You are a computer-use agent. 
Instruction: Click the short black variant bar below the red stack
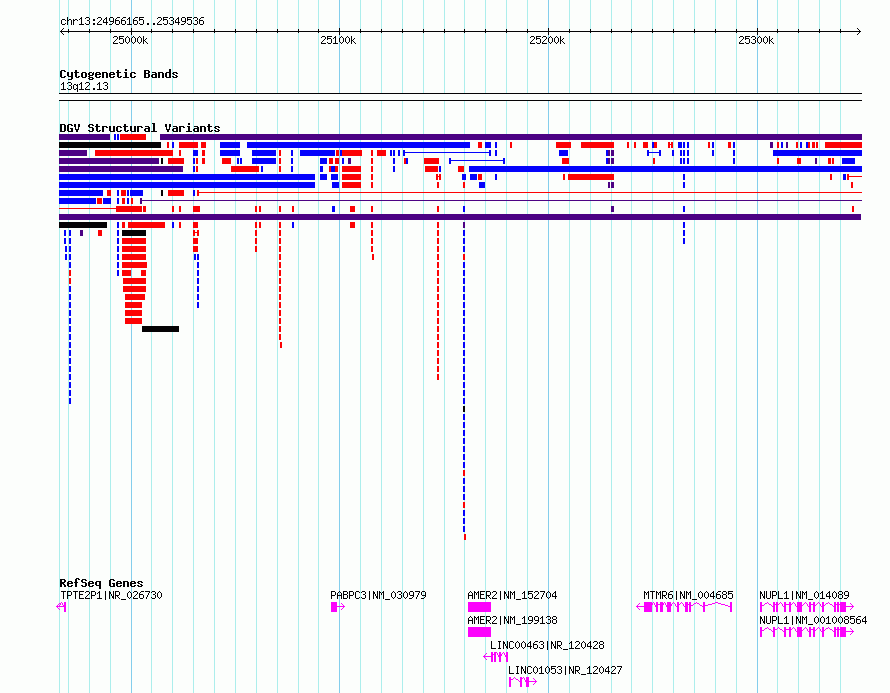coord(161,329)
